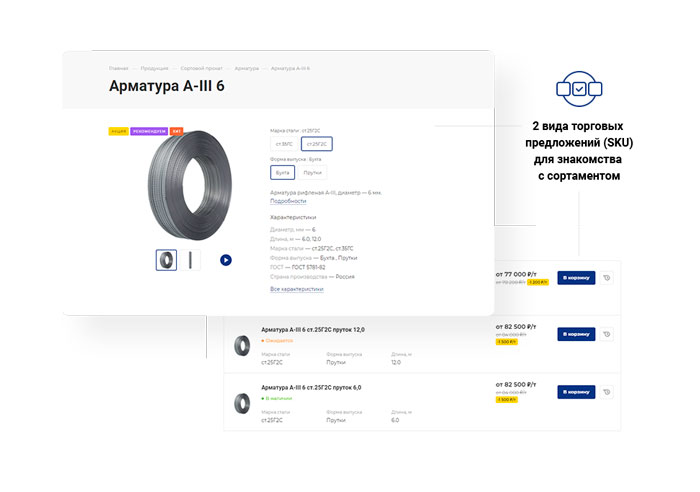Viewport: 700px width, 492px height.
Task: Add the 77 000 ₽/т item to cart
Action: point(576,278)
